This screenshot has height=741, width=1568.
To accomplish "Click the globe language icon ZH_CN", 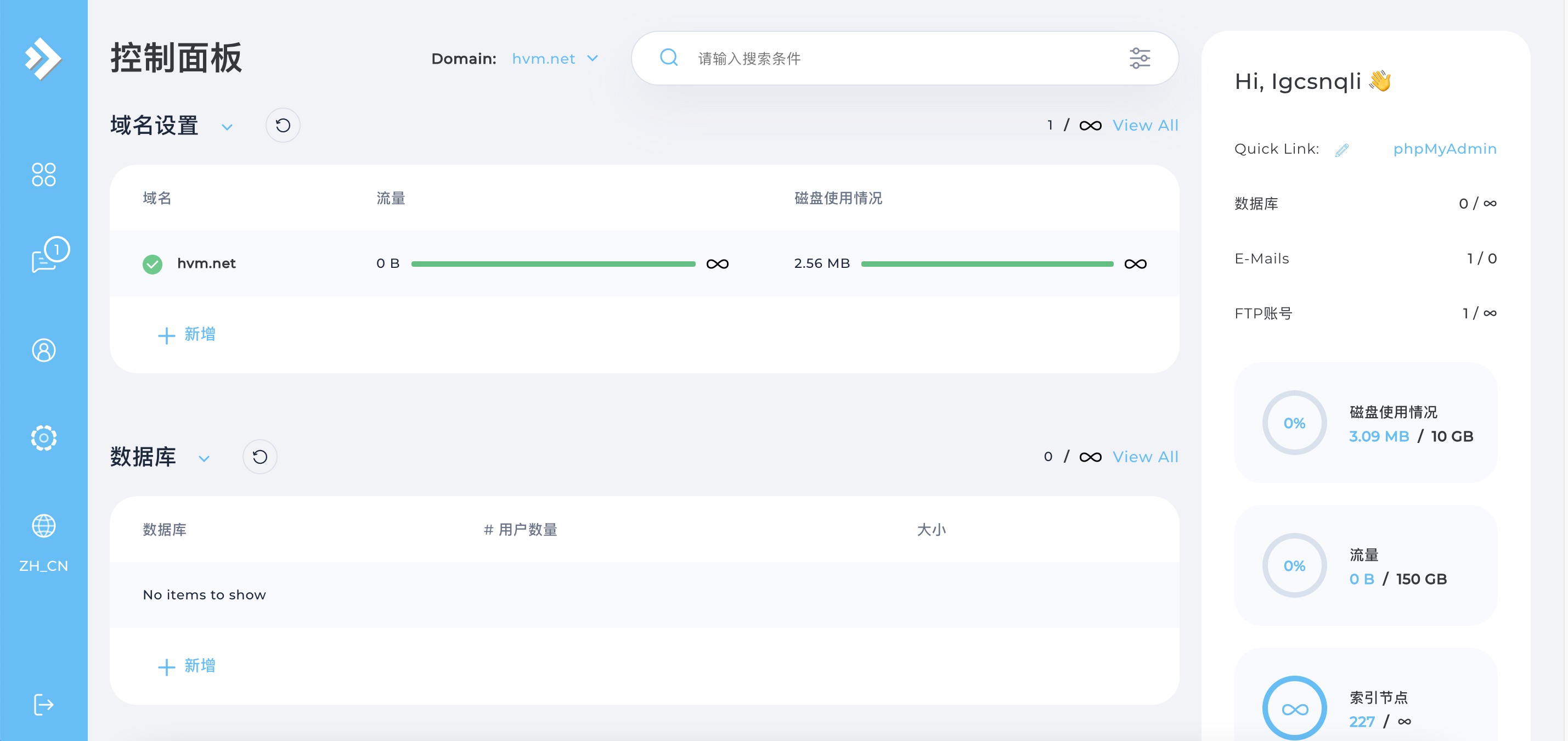I will [43, 526].
